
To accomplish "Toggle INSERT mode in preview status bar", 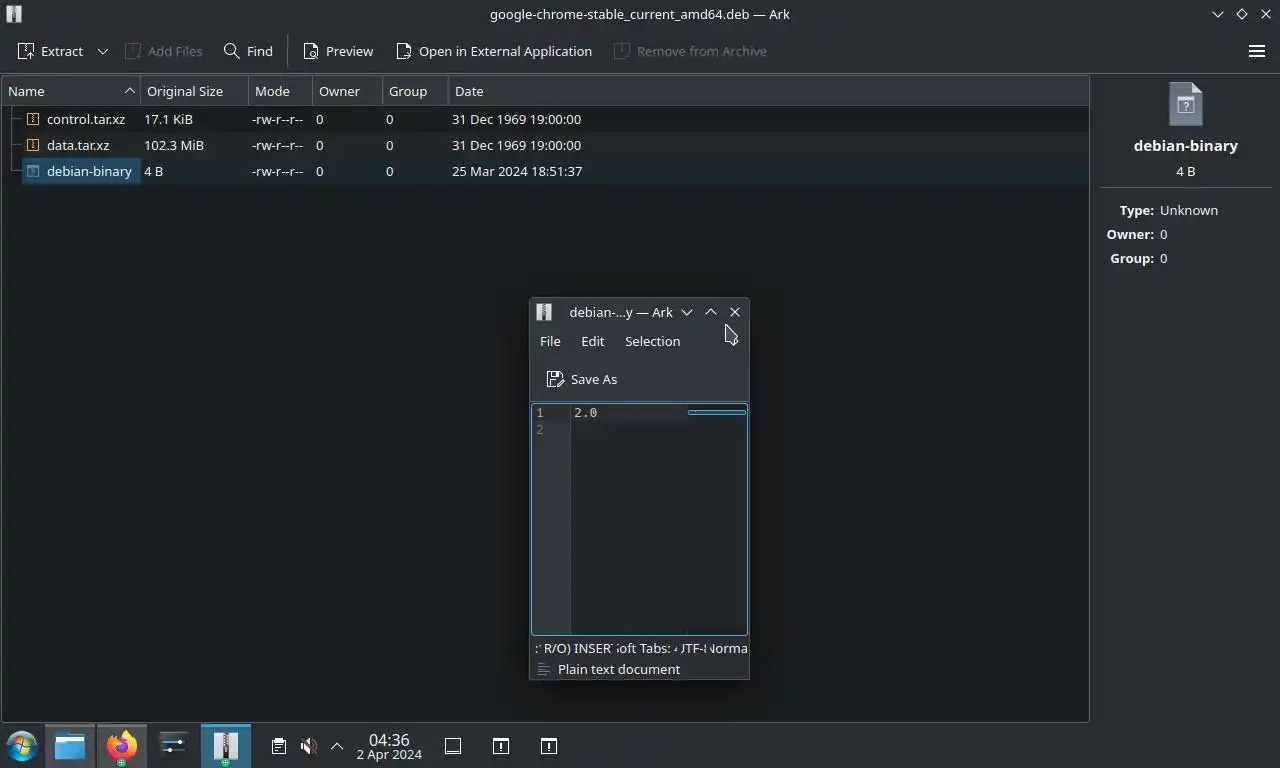I will click(593, 648).
